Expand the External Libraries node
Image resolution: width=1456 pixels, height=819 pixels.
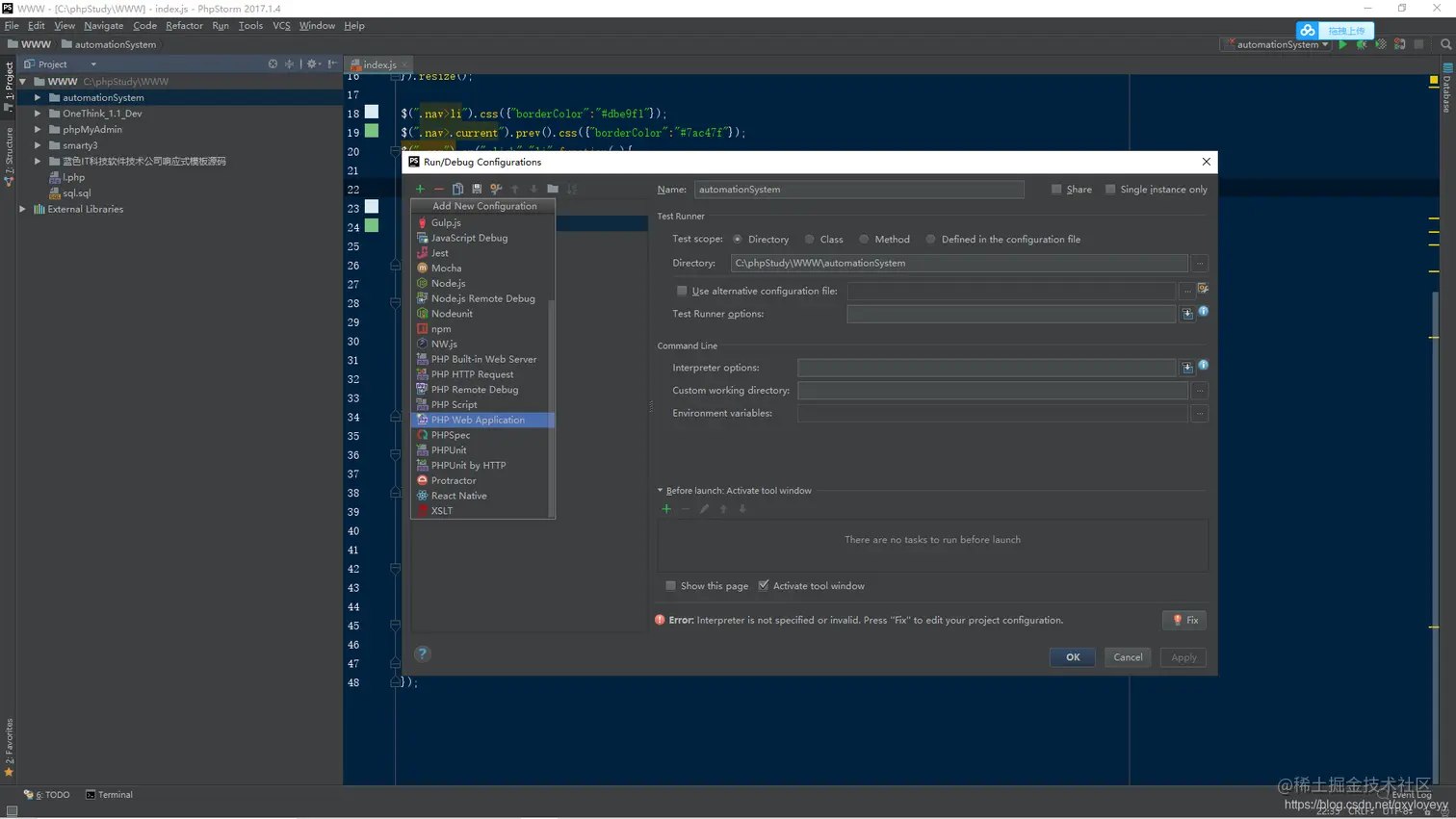[x=23, y=209]
